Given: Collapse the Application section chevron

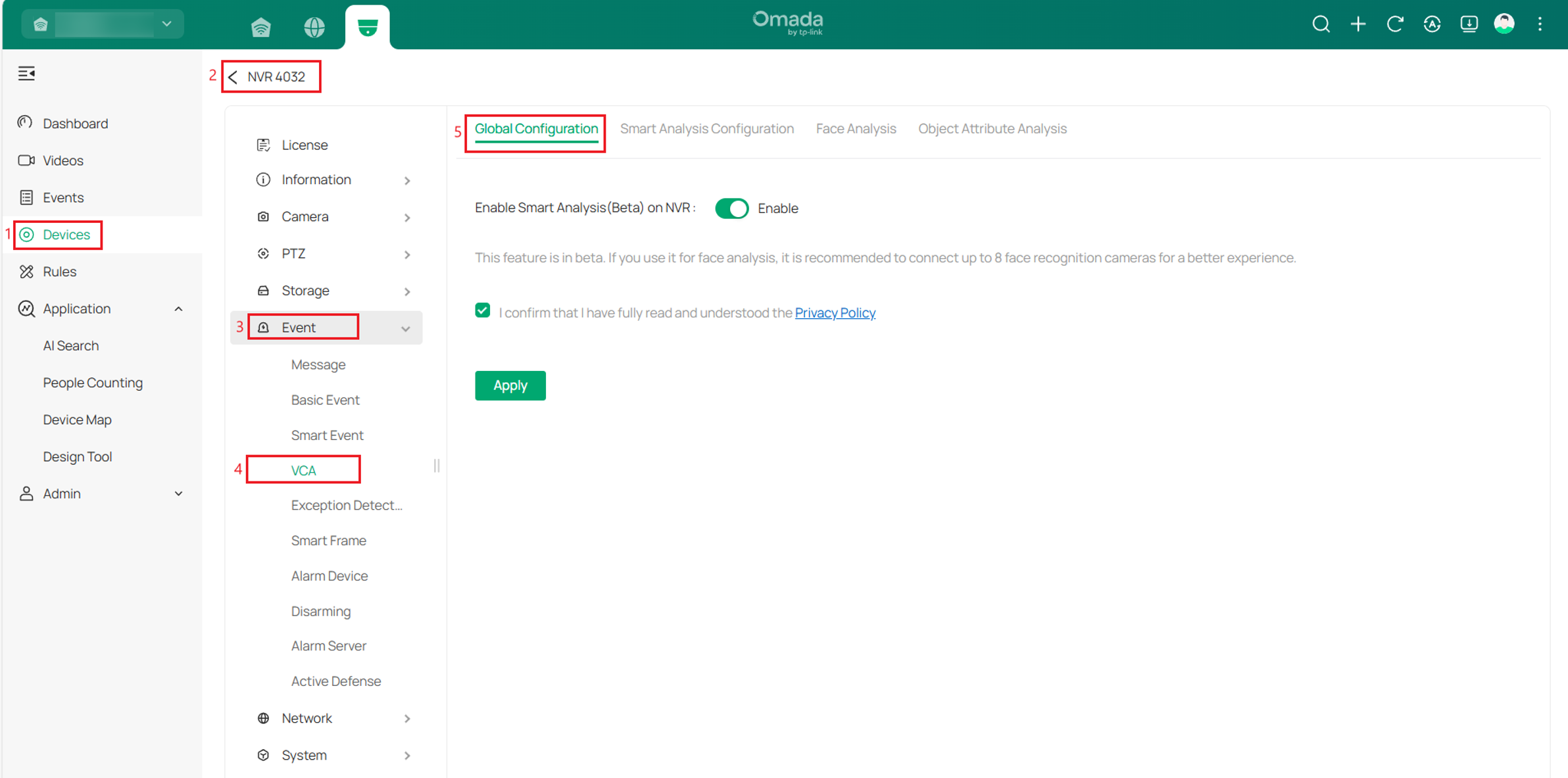Looking at the screenshot, I should coord(178,309).
